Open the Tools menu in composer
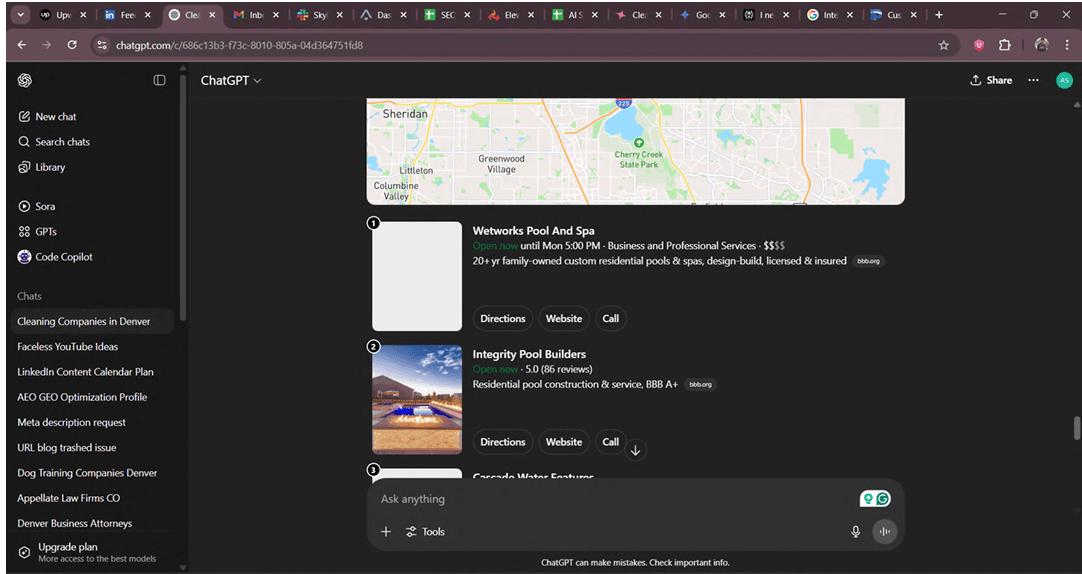Image resolution: width=1082 pixels, height=574 pixels. 425,532
